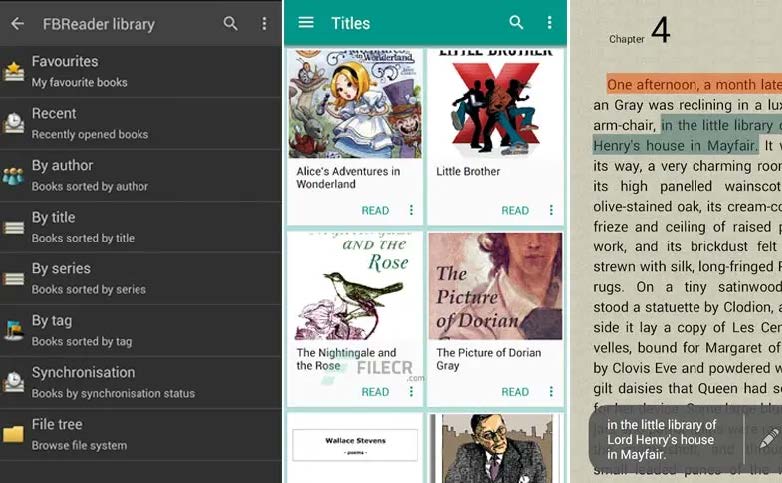This screenshot has width=782, height=483.
Task: Click 'Books by synchronisation status' subtitle
Action: click(x=113, y=393)
